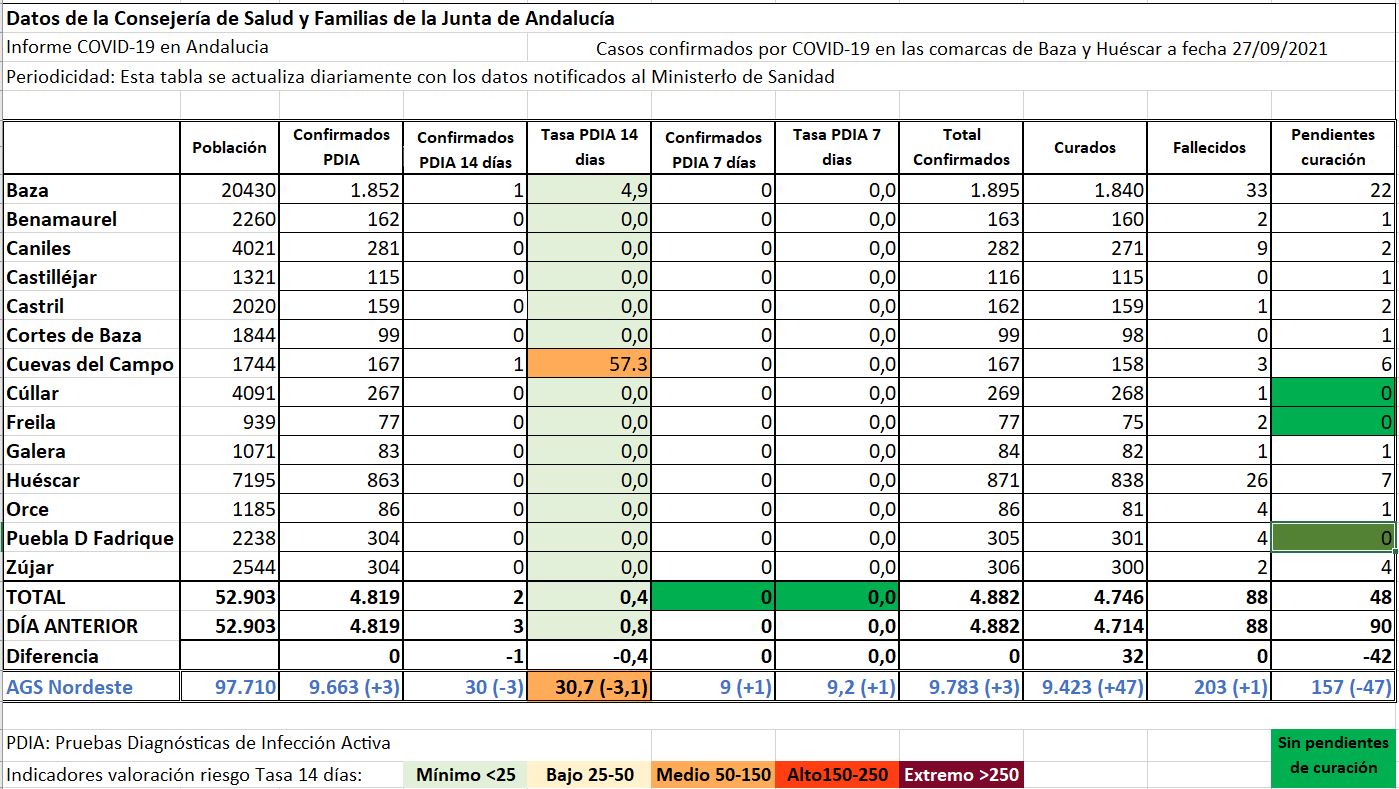Viewport: 1399px width, 789px height.
Task: Select the Bajo 25-50 legend swatch
Action: 589,775
